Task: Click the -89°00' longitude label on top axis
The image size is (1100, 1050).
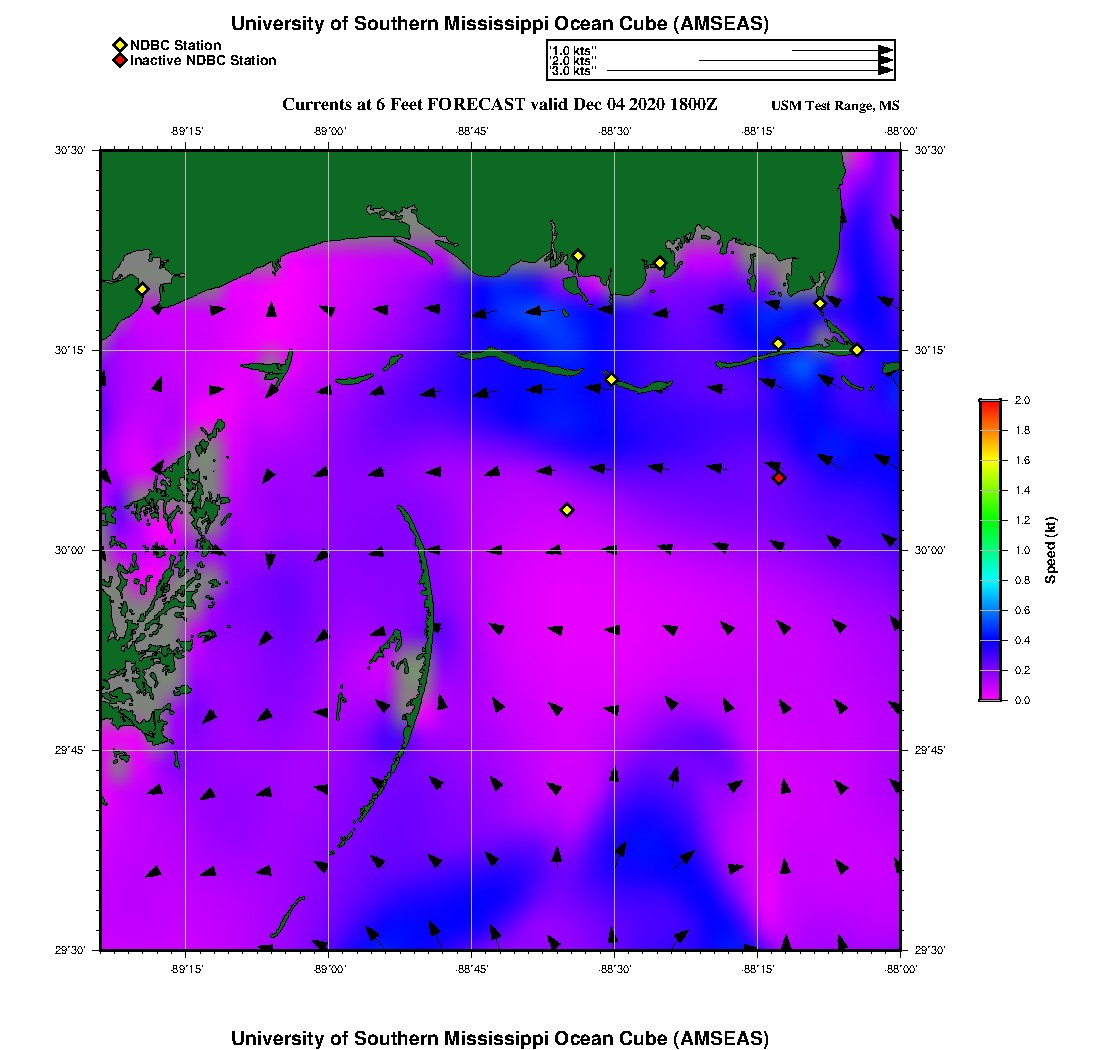Action: pyautogui.click(x=329, y=131)
